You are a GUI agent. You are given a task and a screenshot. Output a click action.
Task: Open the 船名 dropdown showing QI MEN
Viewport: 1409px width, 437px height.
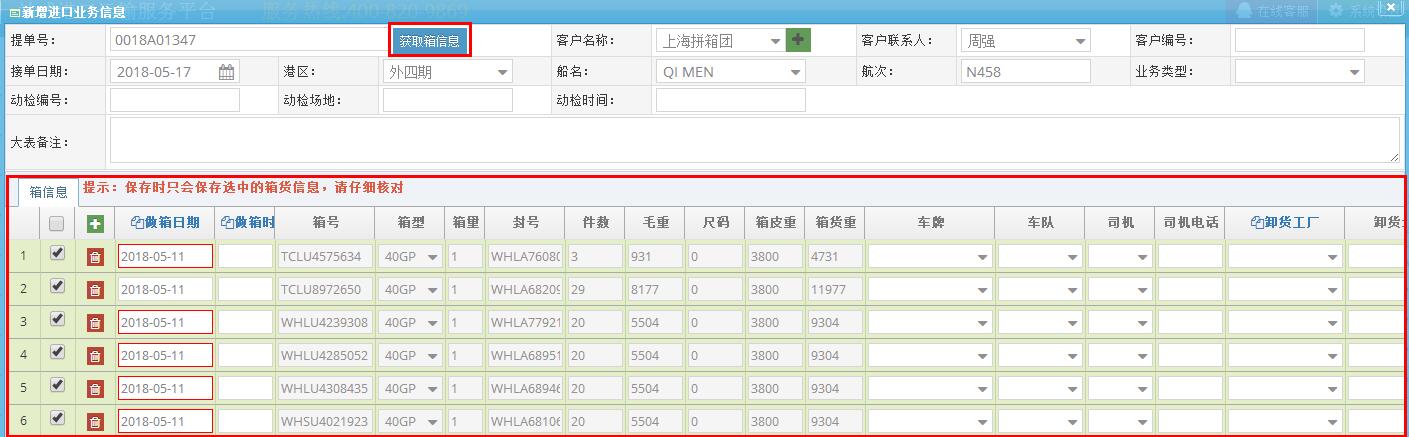tap(794, 72)
